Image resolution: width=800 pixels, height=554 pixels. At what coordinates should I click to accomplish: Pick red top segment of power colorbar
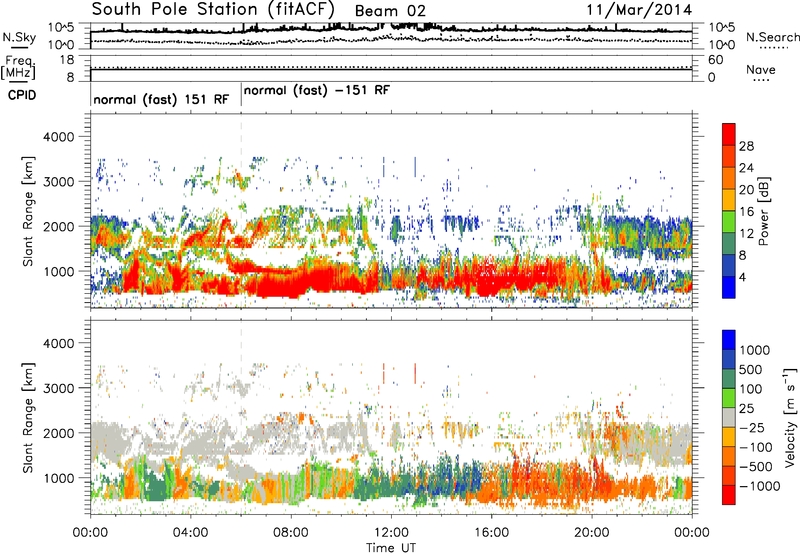(x=729, y=135)
